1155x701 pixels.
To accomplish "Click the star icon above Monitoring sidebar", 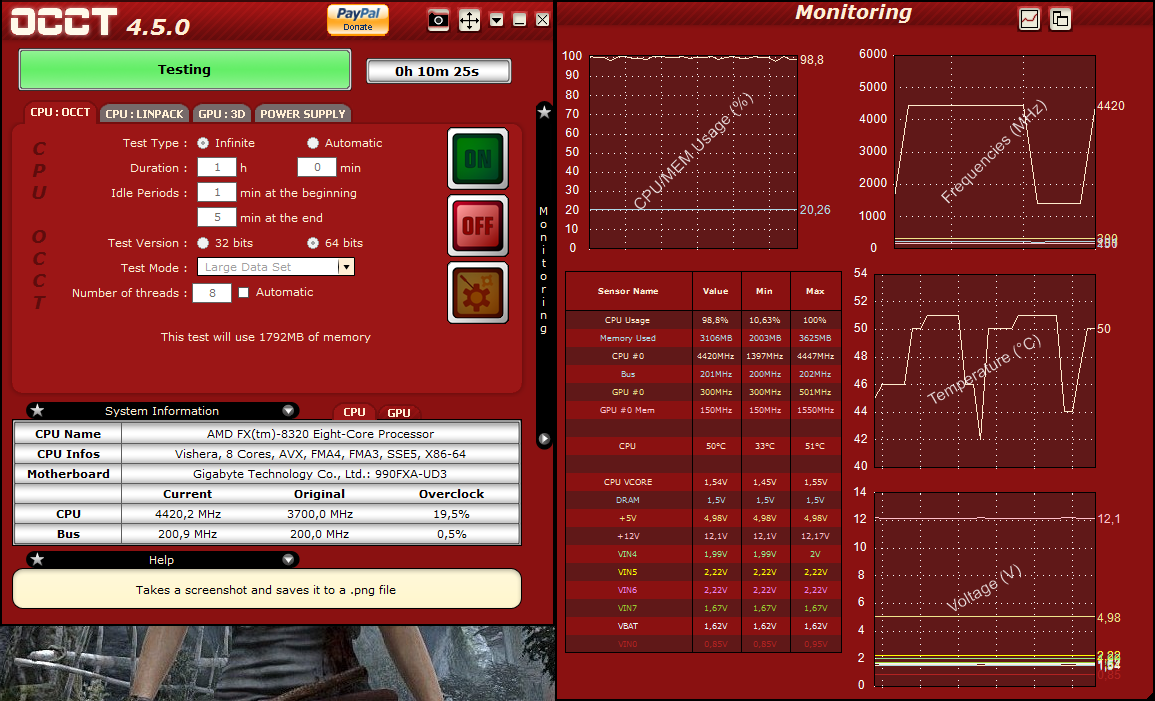I will (544, 112).
